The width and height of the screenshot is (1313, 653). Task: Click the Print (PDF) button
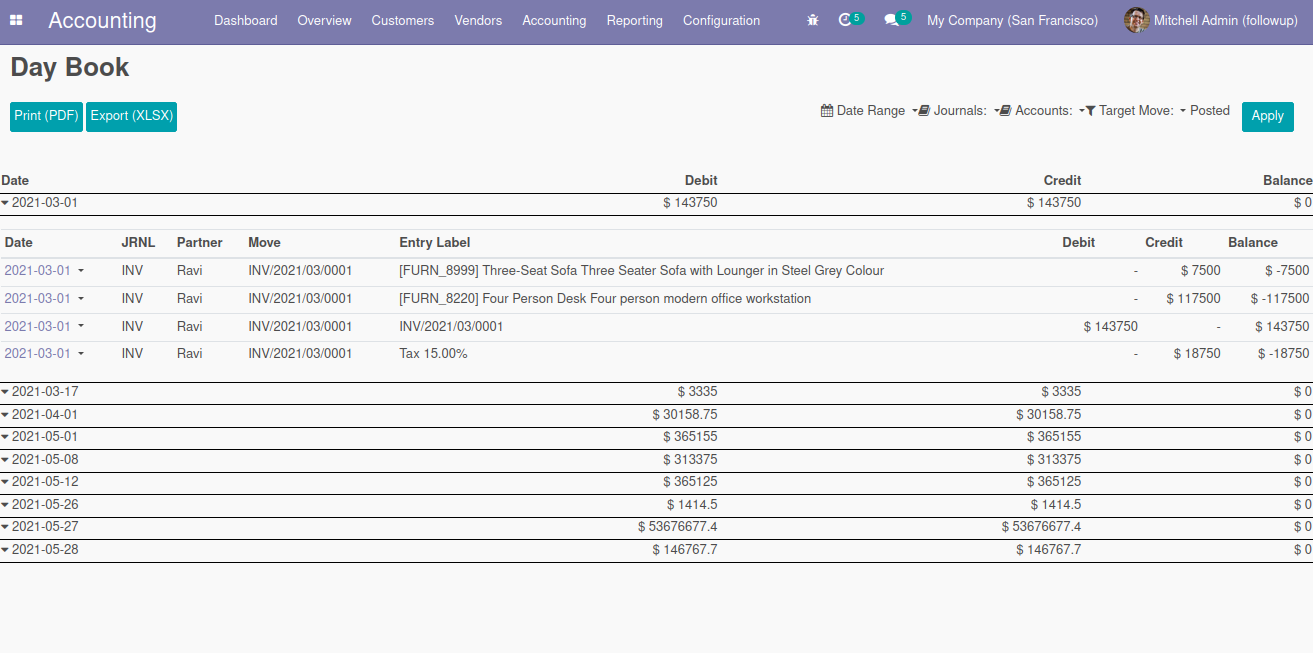[46, 116]
